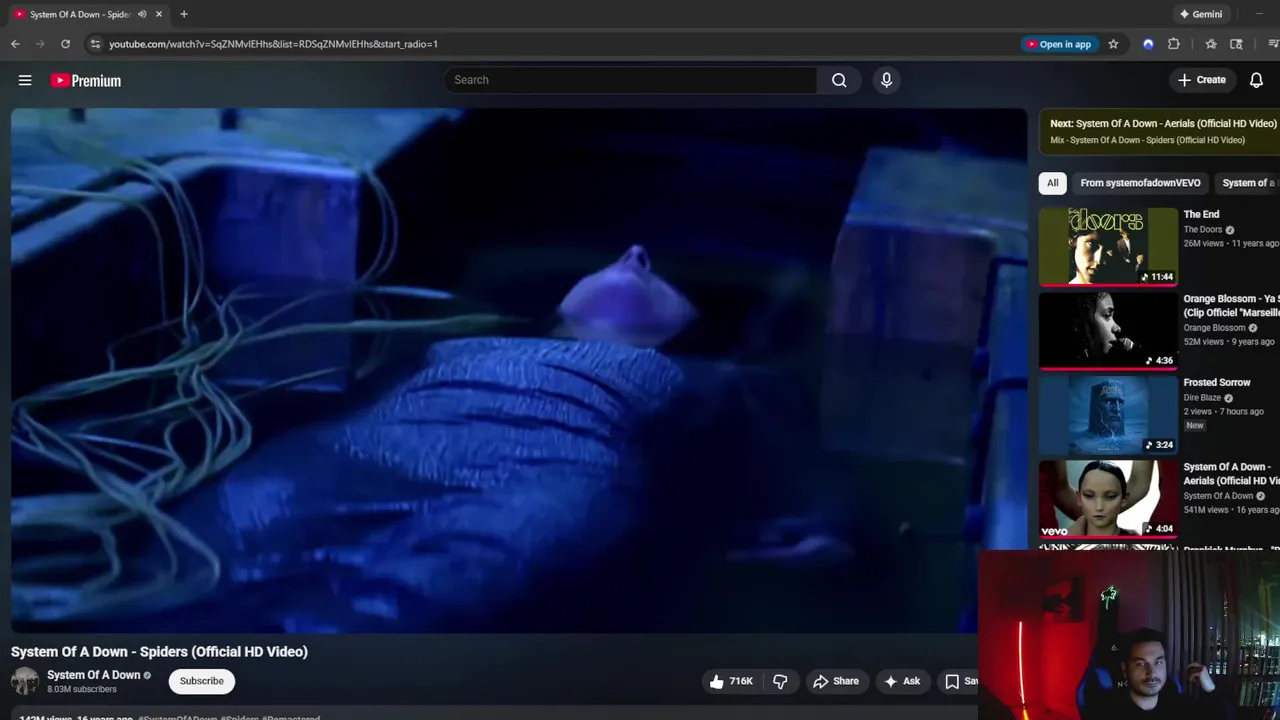Open the YouTube hamburger guide menu

click(x=25, y=80)
